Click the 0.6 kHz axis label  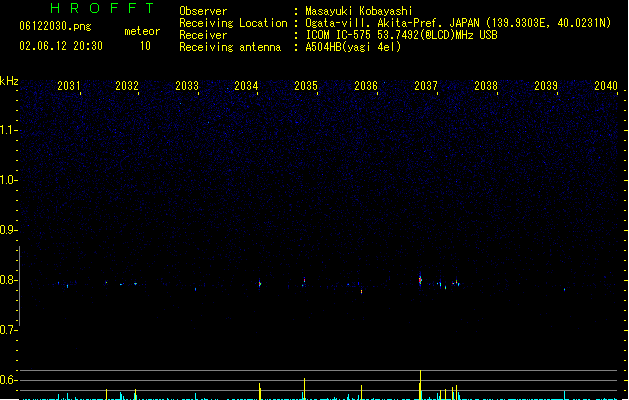coord(7,380)
